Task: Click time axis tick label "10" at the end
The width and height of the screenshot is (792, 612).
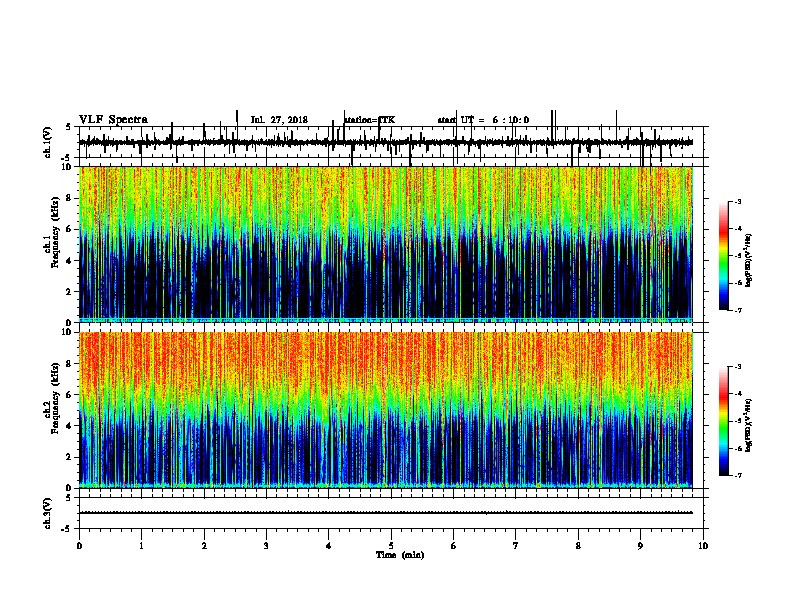Action: tap(703, 546)
